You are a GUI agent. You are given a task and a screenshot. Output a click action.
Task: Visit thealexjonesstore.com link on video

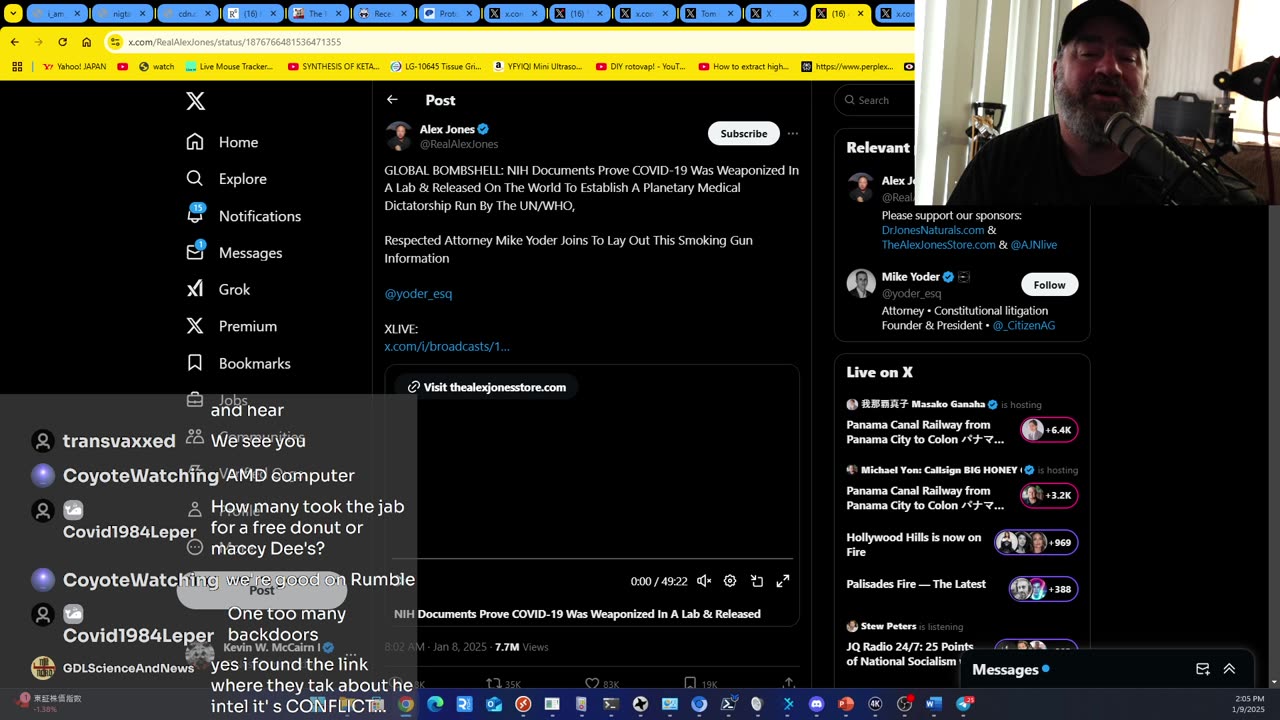(487, 387)
